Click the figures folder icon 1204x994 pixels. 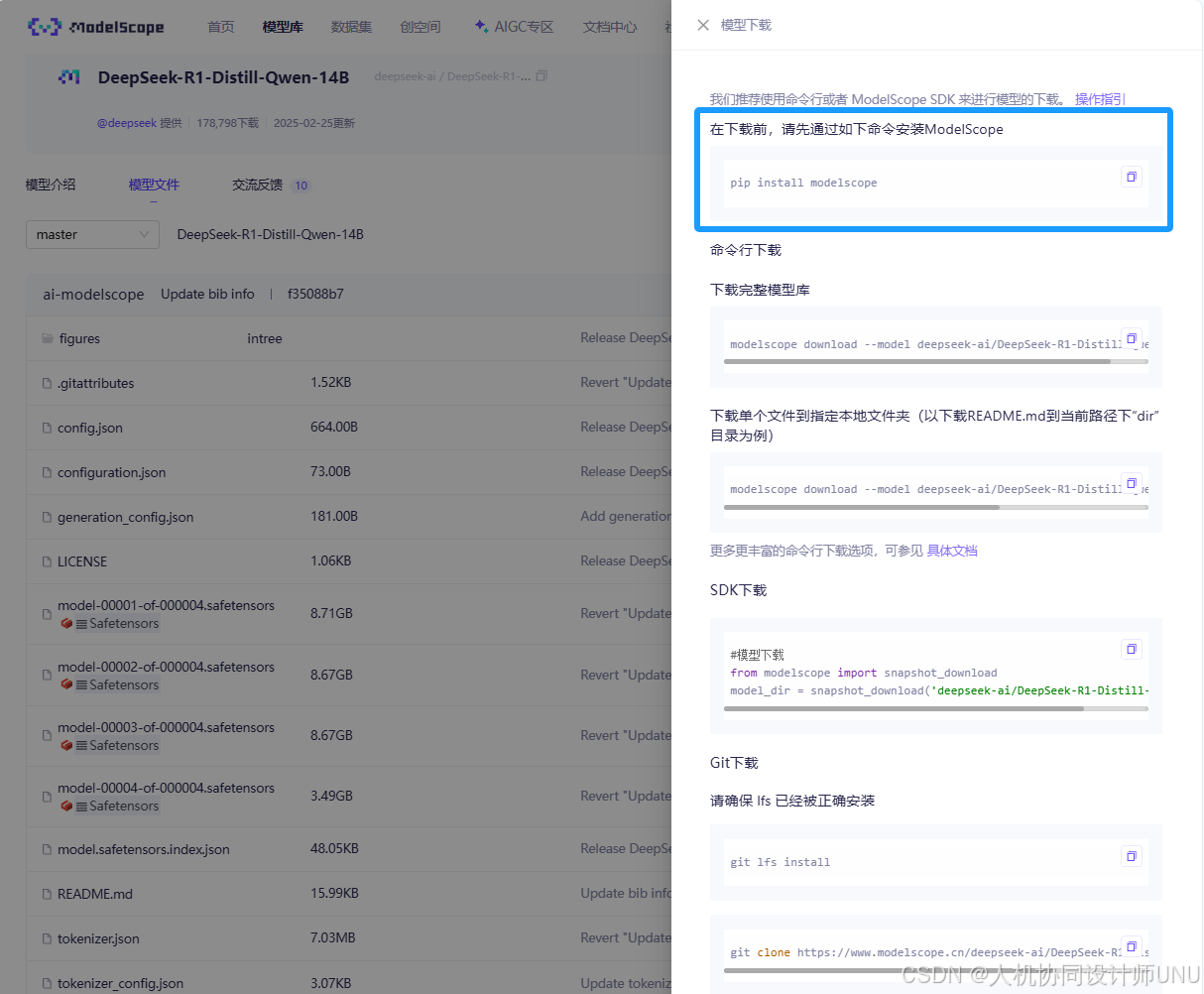click(x=47, y=338)
